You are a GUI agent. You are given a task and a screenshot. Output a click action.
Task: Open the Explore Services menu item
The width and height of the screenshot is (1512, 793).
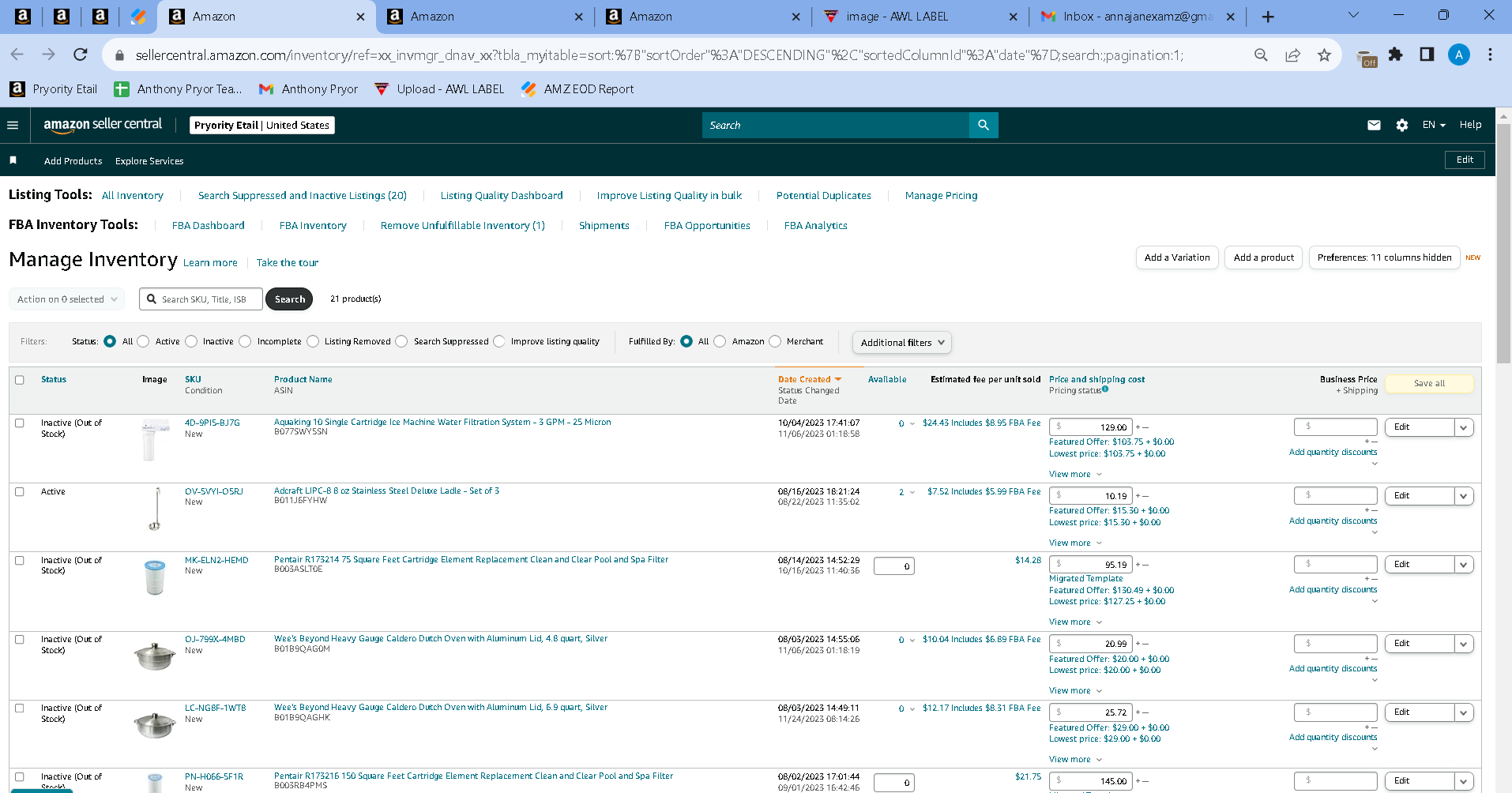tap(149, 161)
